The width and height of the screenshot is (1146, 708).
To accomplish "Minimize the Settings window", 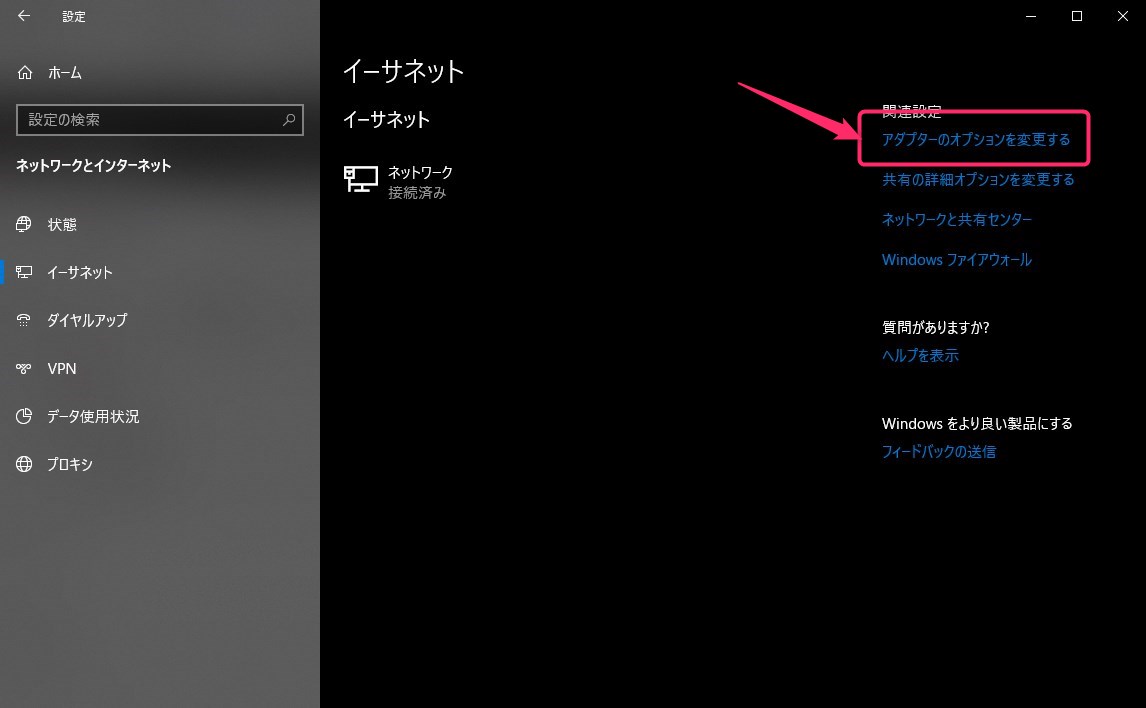I will [1031, 16].
